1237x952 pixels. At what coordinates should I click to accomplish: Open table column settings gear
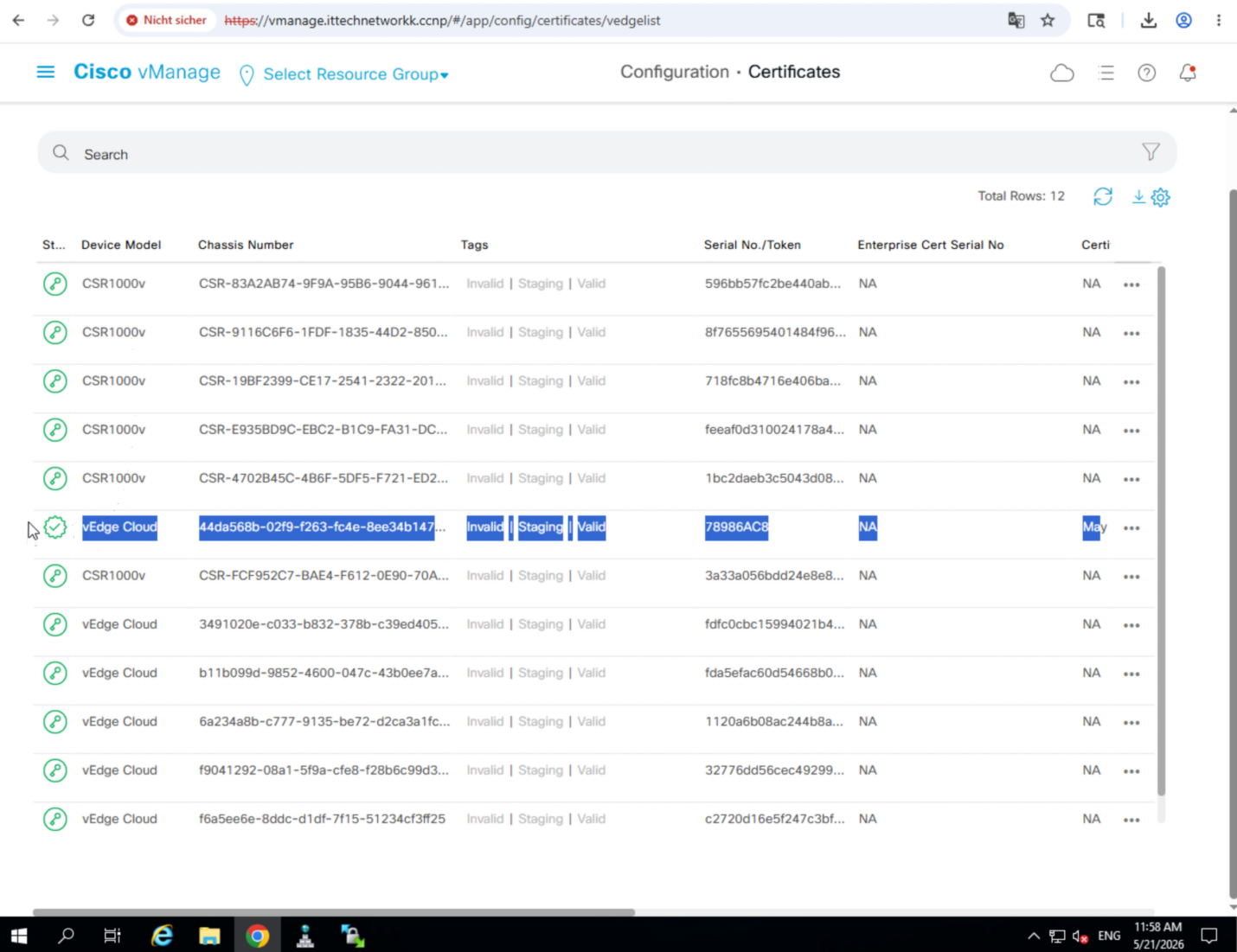tap(1161, 197)
